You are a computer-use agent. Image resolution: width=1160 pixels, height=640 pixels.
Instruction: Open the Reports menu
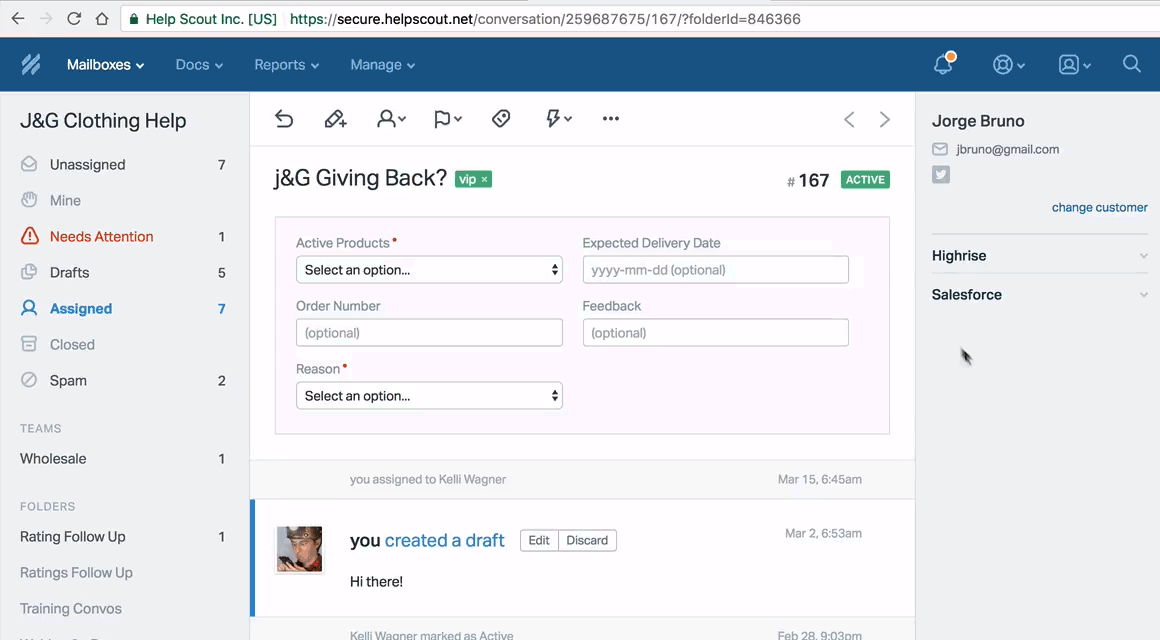point(286,65)
